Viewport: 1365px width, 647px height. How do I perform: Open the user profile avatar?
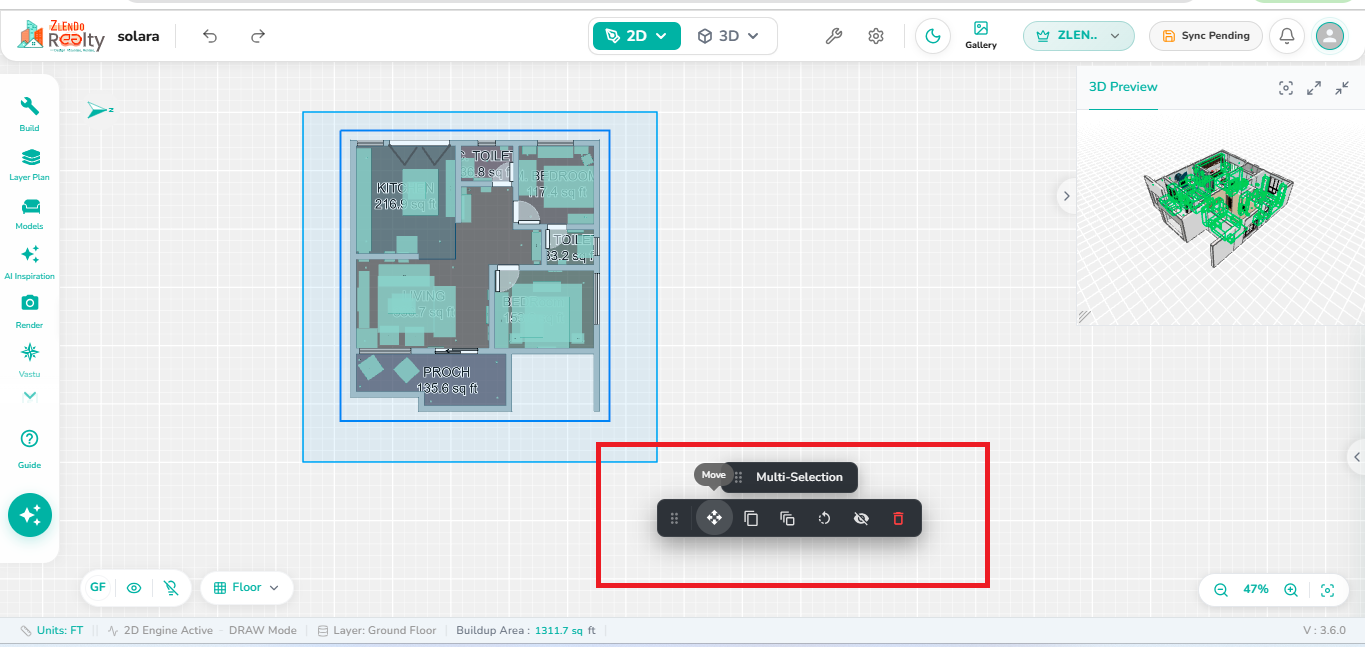[1330, 36]
